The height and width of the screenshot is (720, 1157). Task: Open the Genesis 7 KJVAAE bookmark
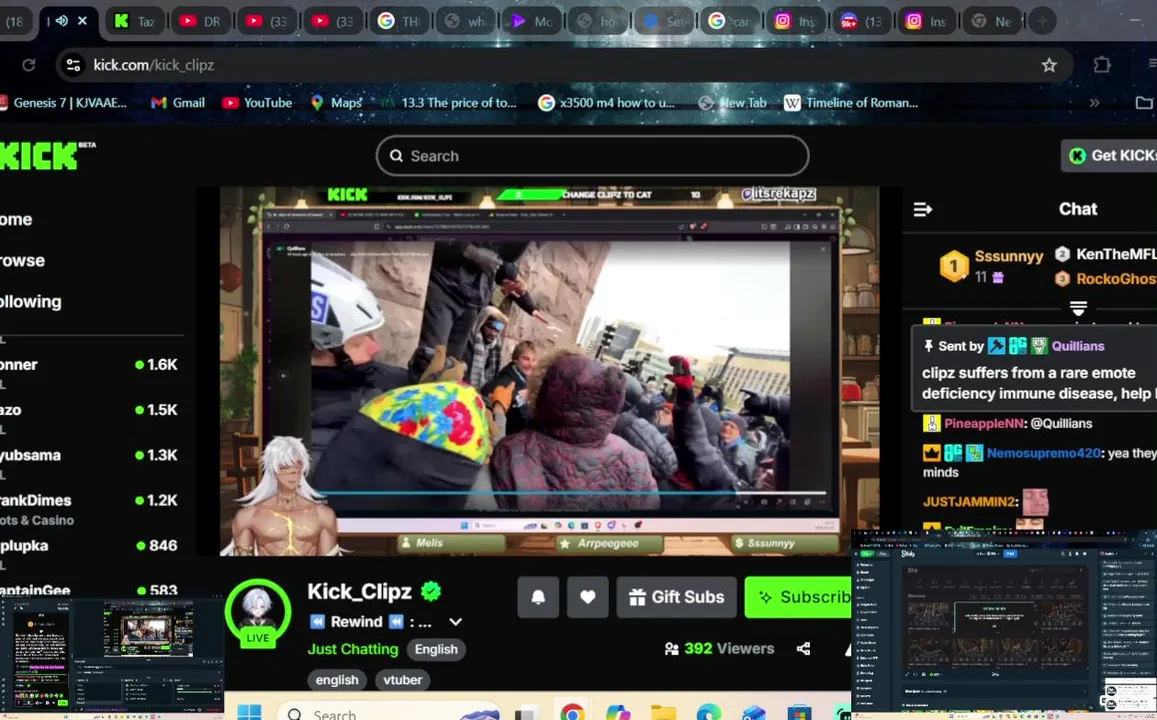pyautogui.click(x=63, y=103)
